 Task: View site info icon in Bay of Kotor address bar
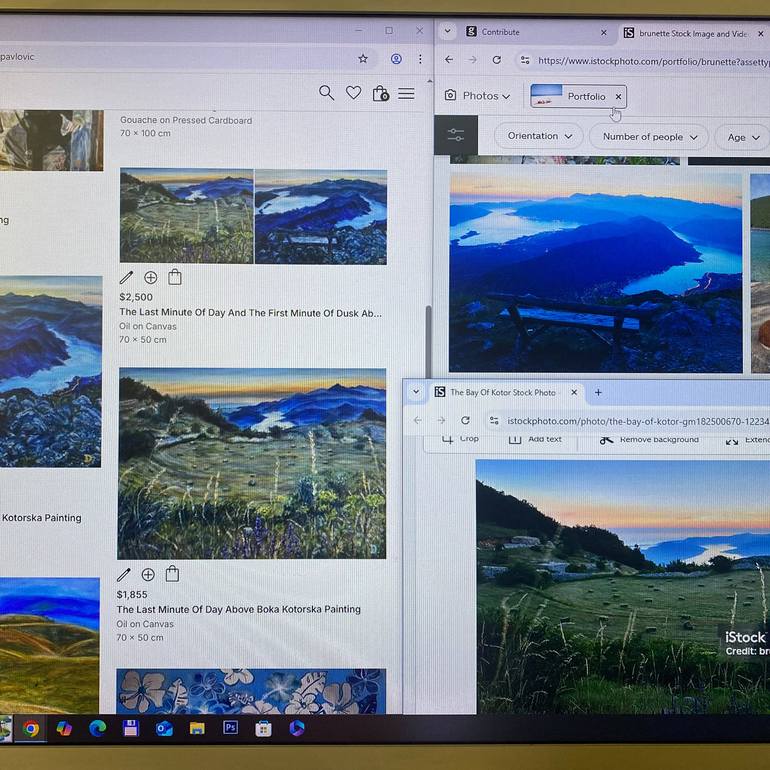click(494, 421)
